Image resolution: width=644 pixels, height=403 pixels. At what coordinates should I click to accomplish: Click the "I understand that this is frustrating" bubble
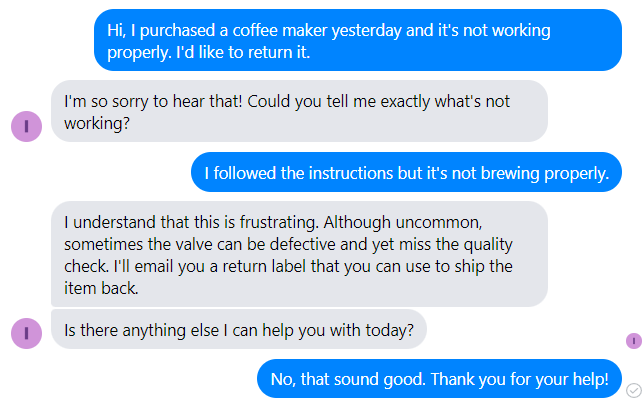[298, 254]
